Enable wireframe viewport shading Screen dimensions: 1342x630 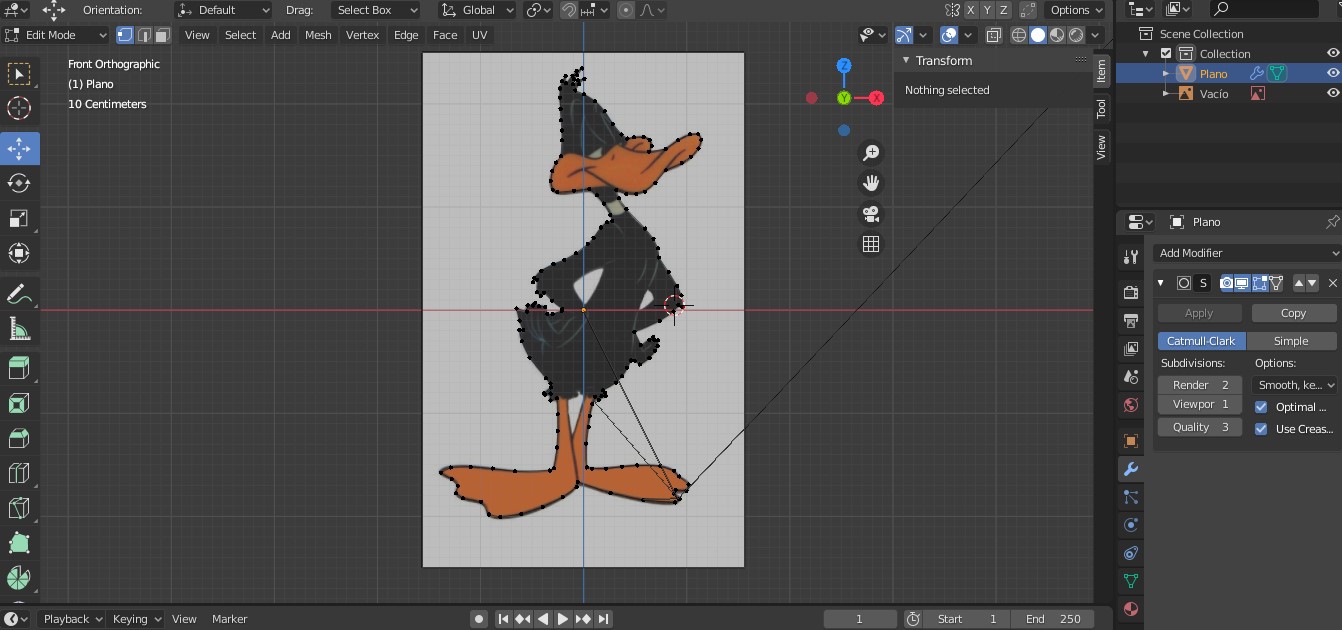(x=1019, y=35)
